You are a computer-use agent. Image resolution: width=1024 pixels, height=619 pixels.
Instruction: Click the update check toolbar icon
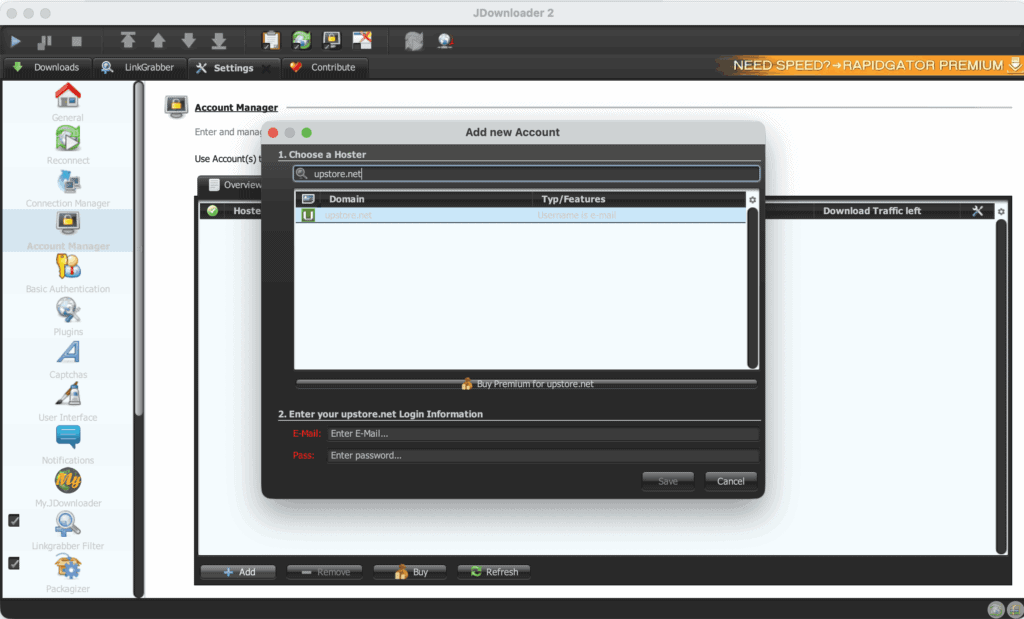[x=445, y=41]
